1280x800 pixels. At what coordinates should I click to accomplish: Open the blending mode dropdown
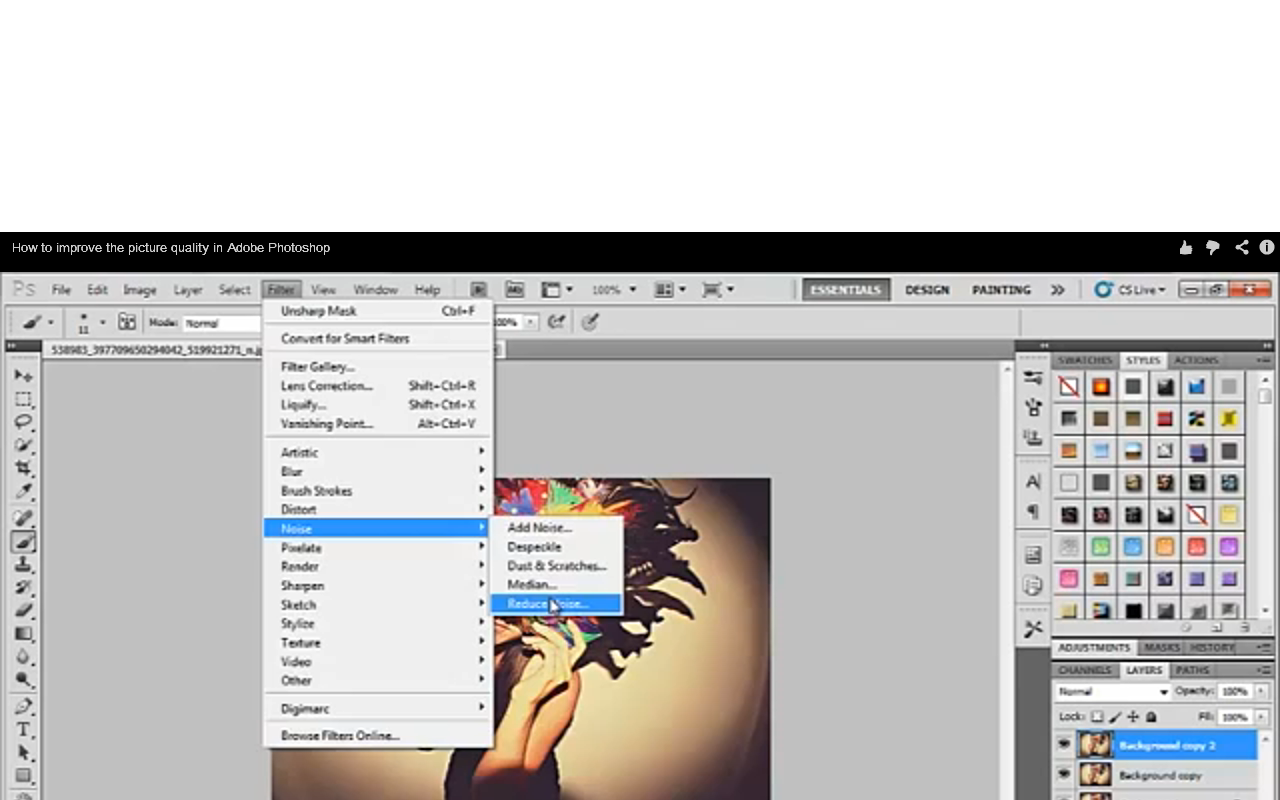(x=1112, y=691)
